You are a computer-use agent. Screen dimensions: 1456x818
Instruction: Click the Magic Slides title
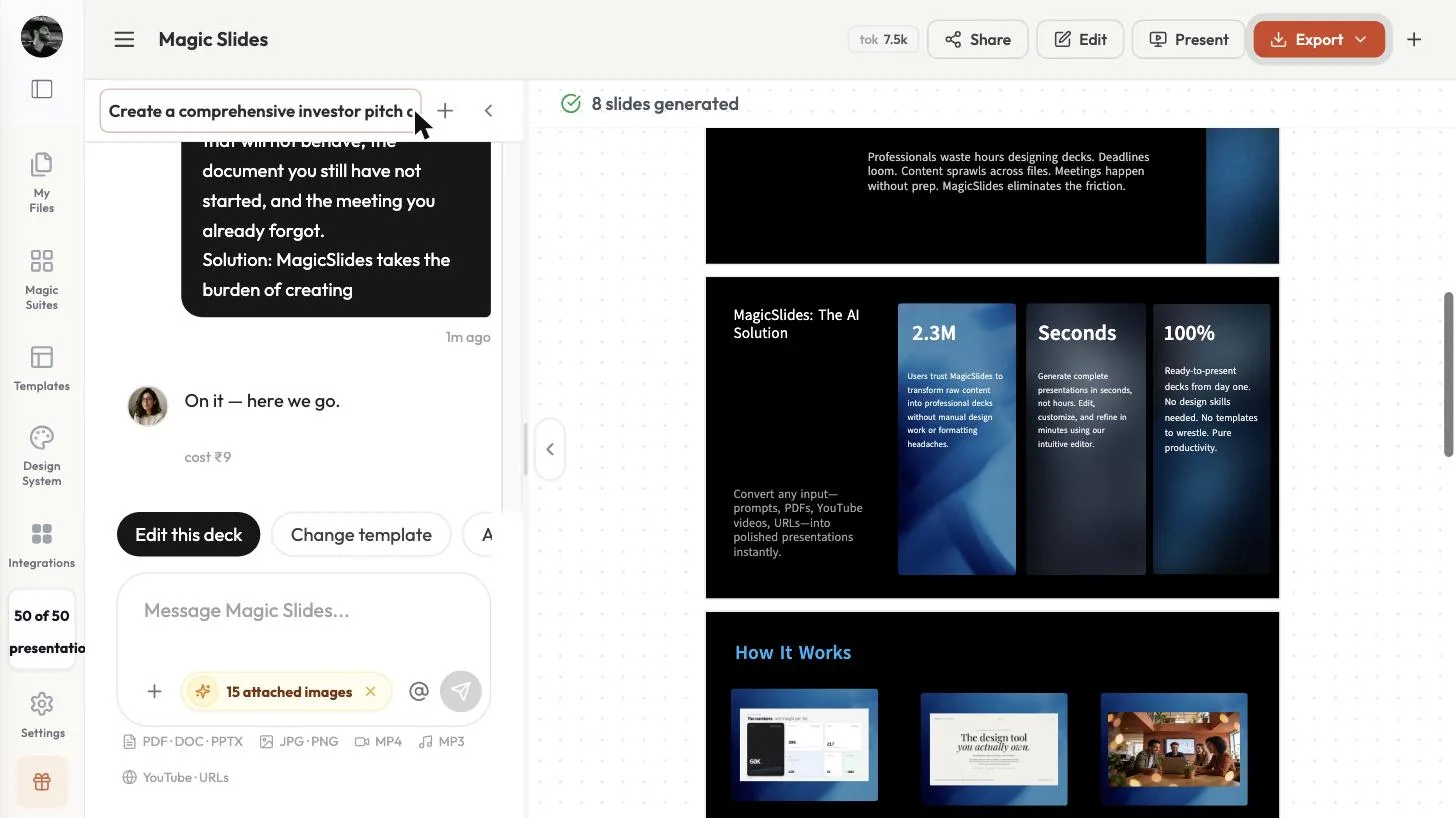(213, 40)
